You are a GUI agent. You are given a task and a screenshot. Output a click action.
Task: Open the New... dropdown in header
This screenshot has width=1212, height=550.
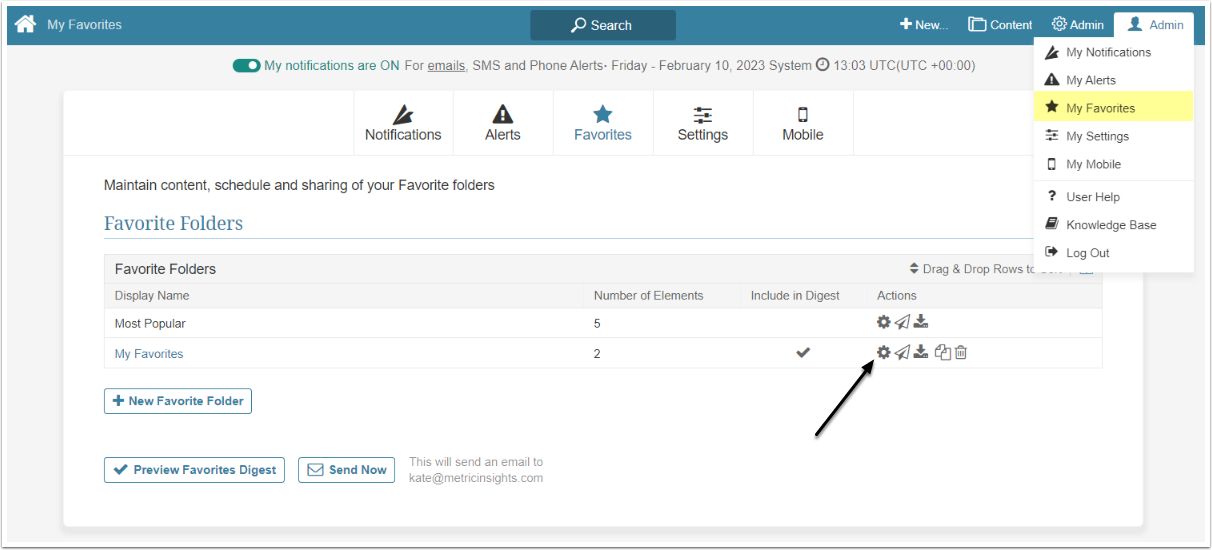923,25
